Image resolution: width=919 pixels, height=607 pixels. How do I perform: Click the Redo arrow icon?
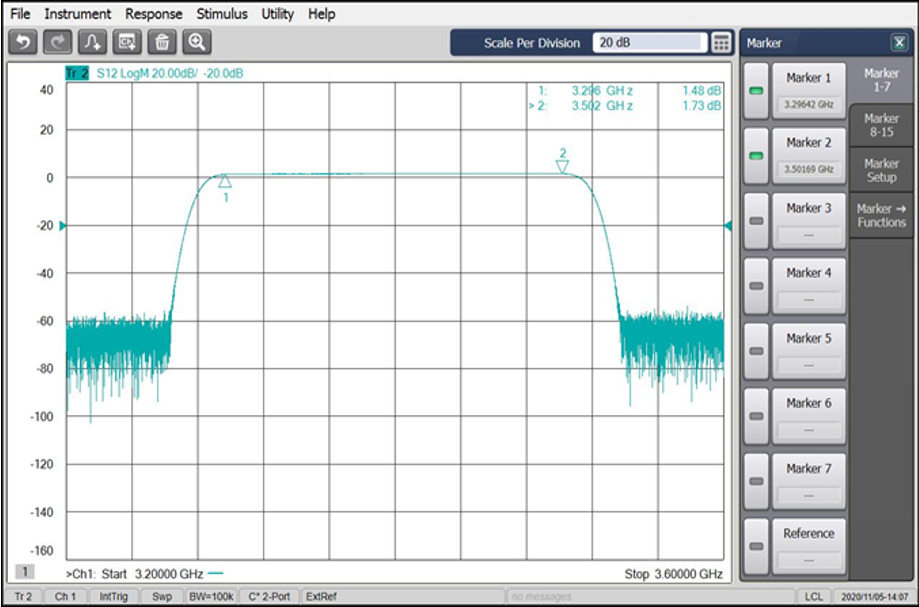[x=58, y=42]
